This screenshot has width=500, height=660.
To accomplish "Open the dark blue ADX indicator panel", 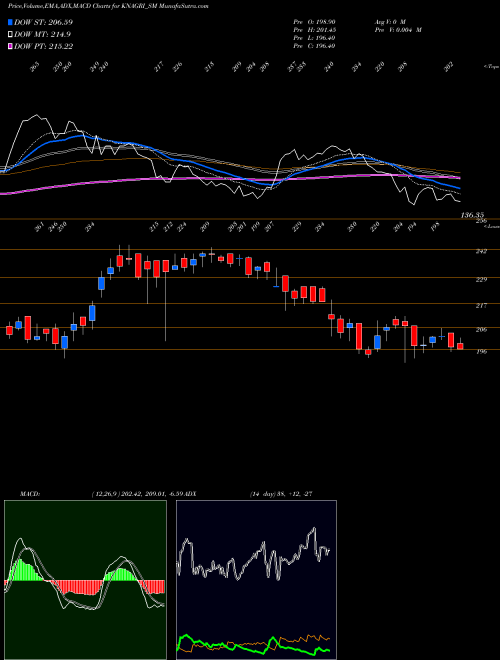I will point(256,580).
